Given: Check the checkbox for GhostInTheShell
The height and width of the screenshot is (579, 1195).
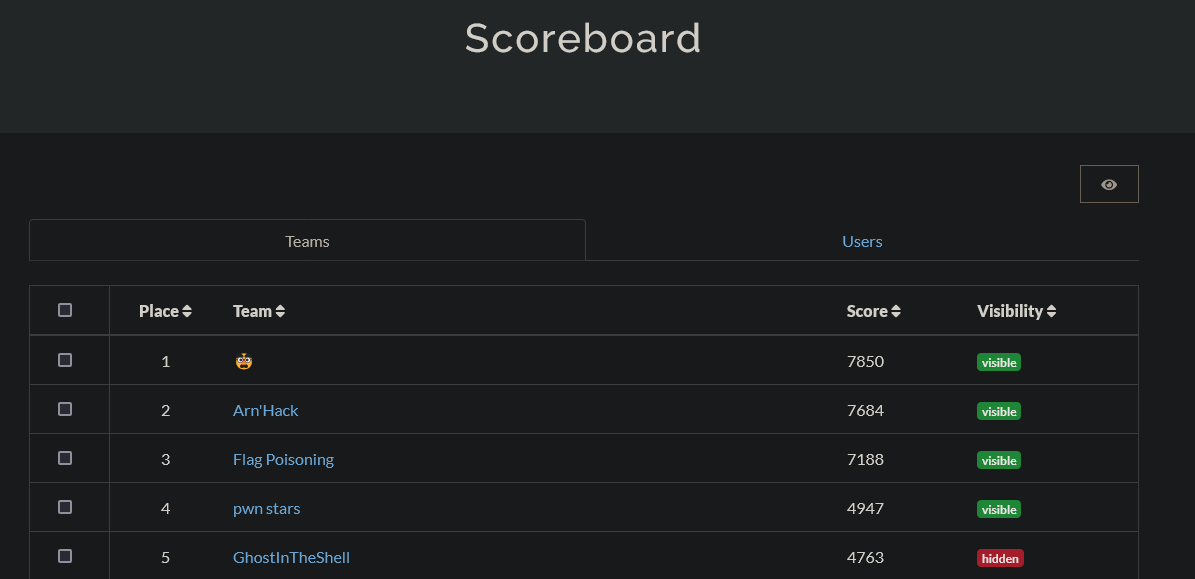Looking at the screenshot, I should [x=65, y=556].
